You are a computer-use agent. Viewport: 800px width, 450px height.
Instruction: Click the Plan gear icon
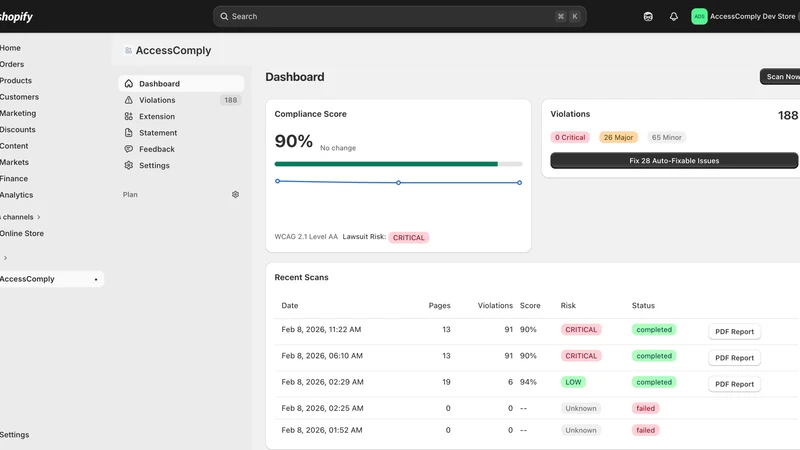click(235, 194)
